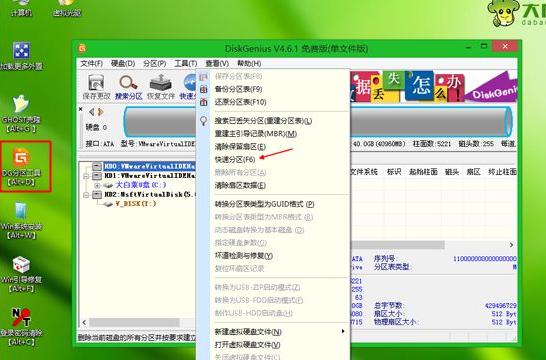Open the 工具(T) menu
546x360 pixels.
click(186, 63)
